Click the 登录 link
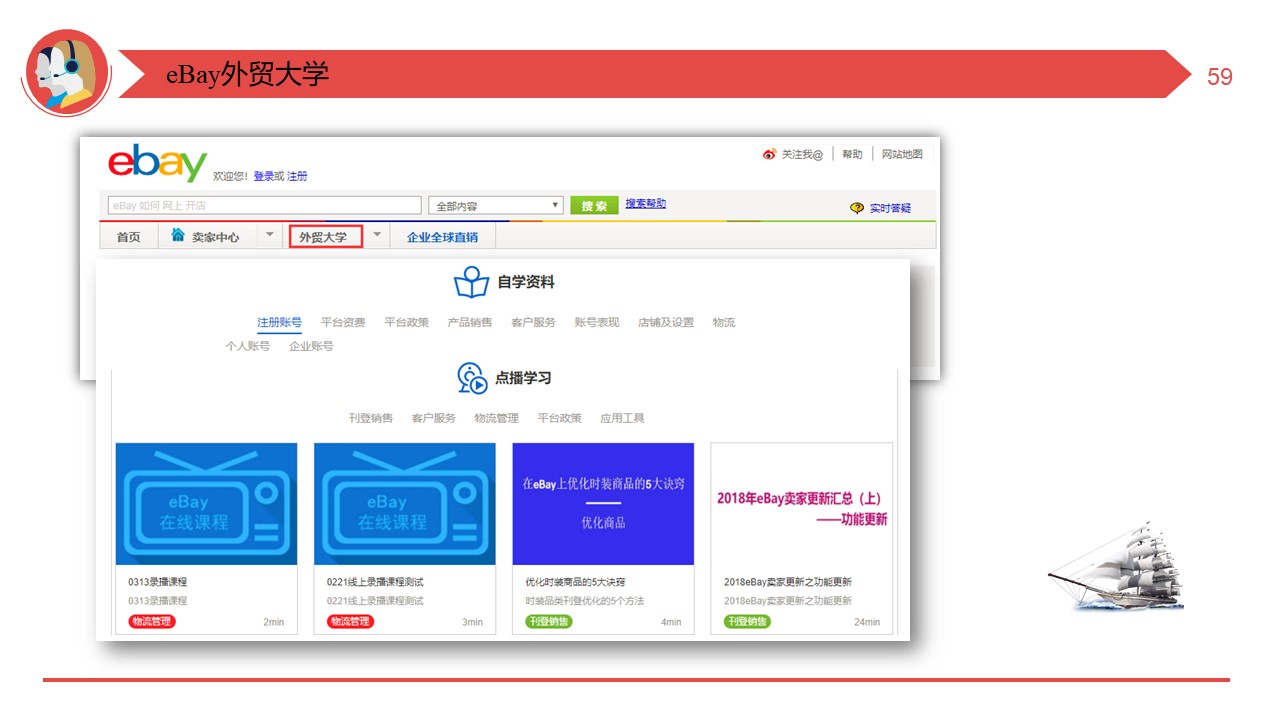This screenshot has height=720, width=1280. pos(264,176)
